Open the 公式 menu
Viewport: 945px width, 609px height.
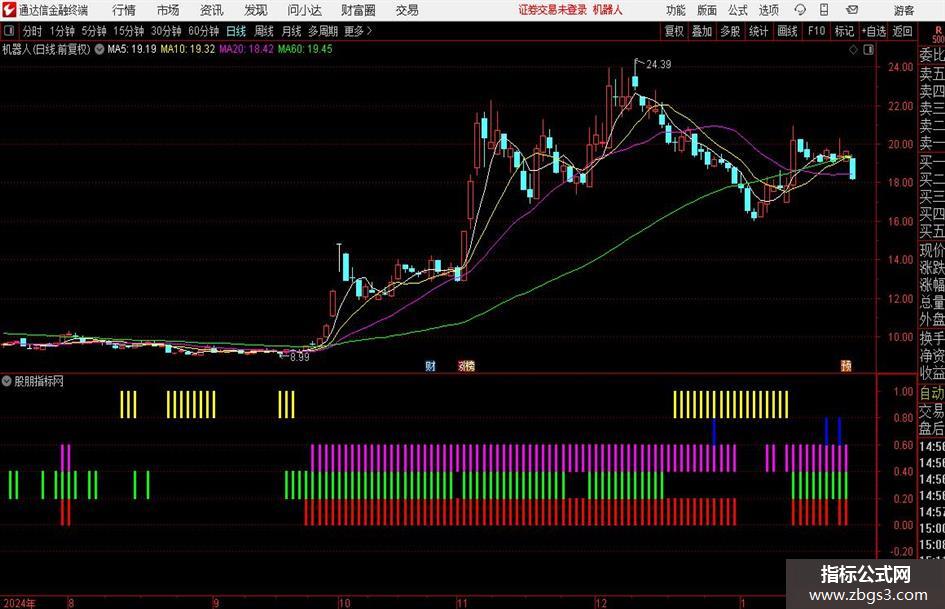[738, 10]
